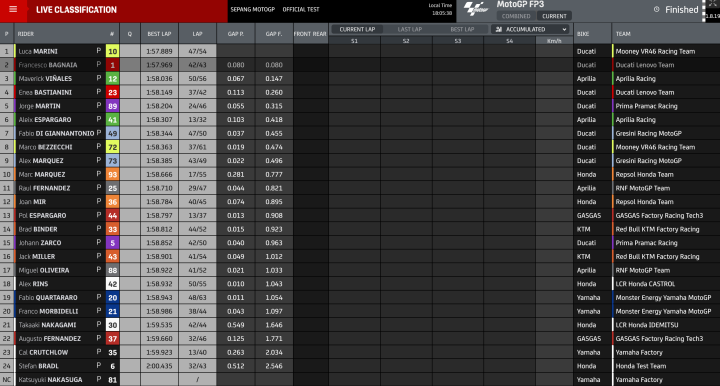
Task: Click team Honda Test Team
Action: (x=641, y=366)
